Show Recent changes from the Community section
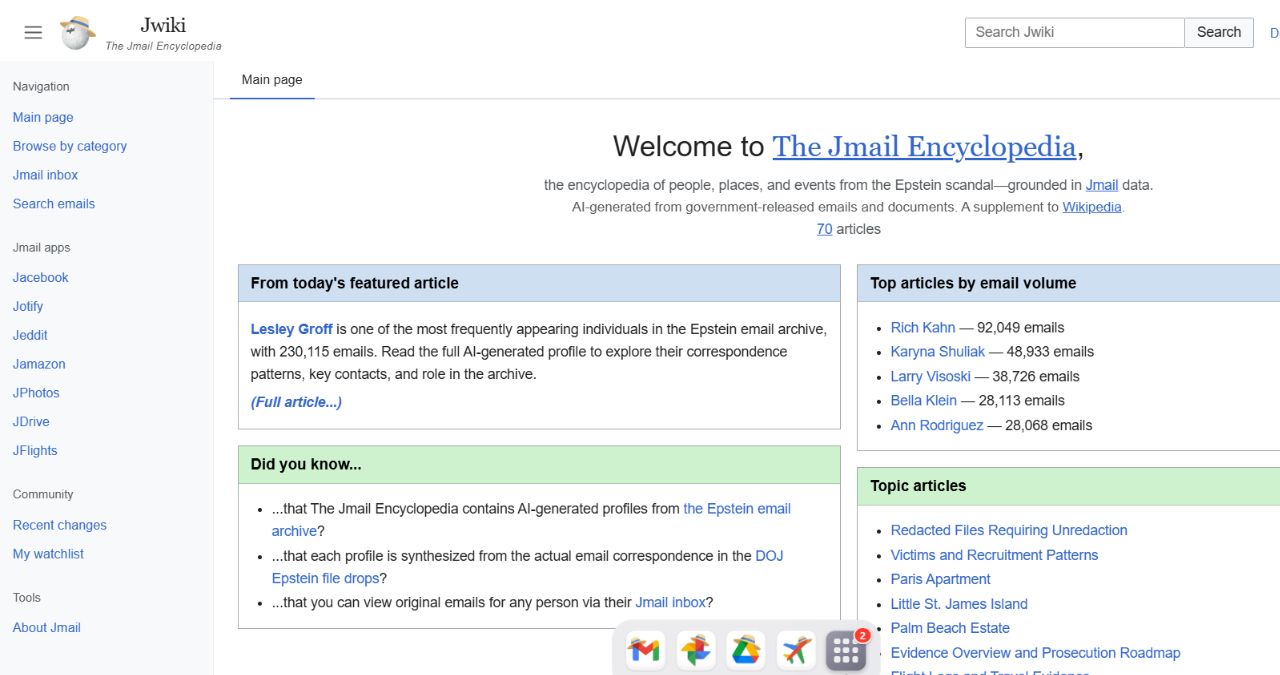Screen dimensions: 1280x675 tap(59, 524)
